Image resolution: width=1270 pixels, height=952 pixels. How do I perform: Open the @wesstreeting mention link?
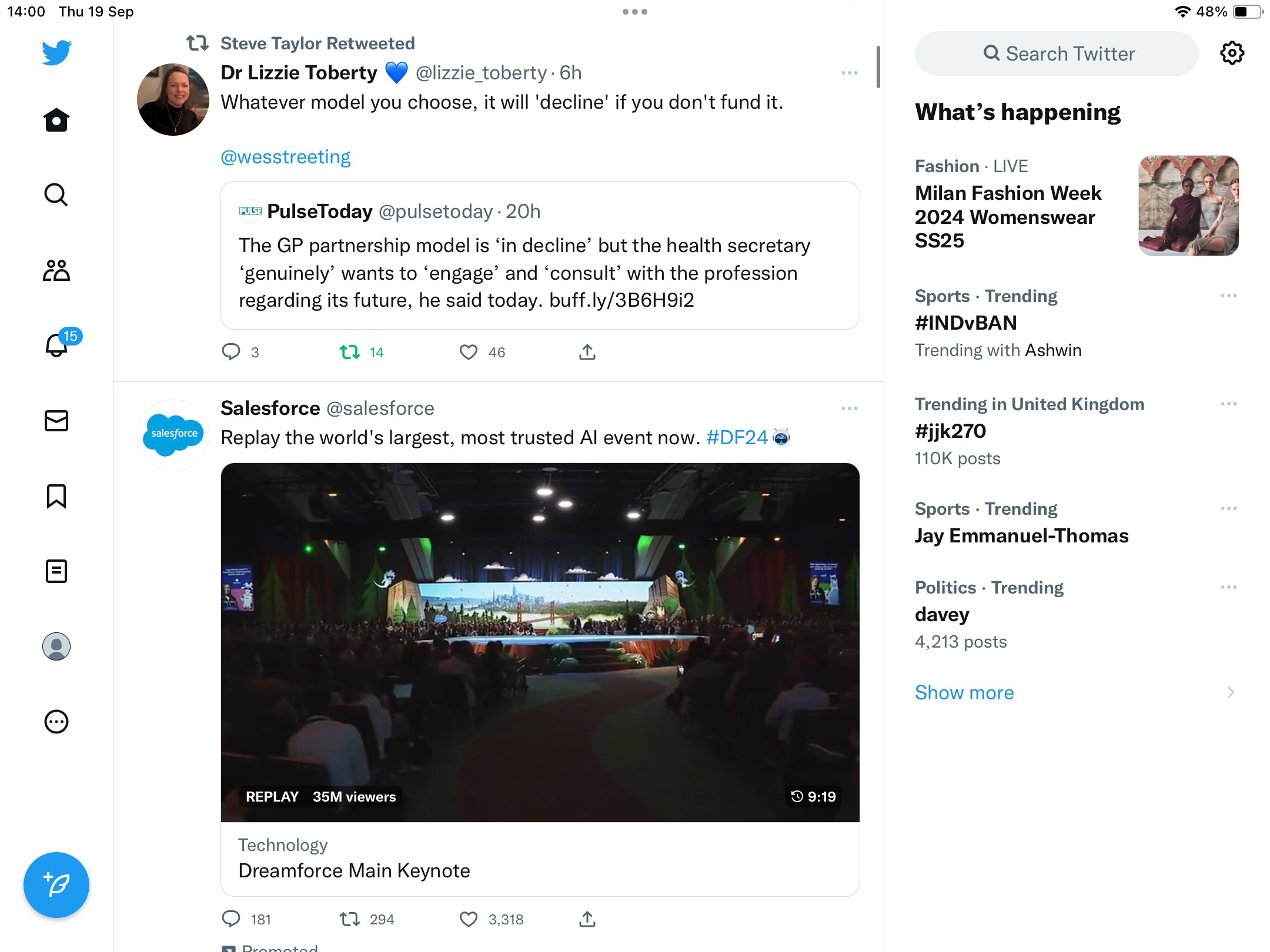(285, 157)
